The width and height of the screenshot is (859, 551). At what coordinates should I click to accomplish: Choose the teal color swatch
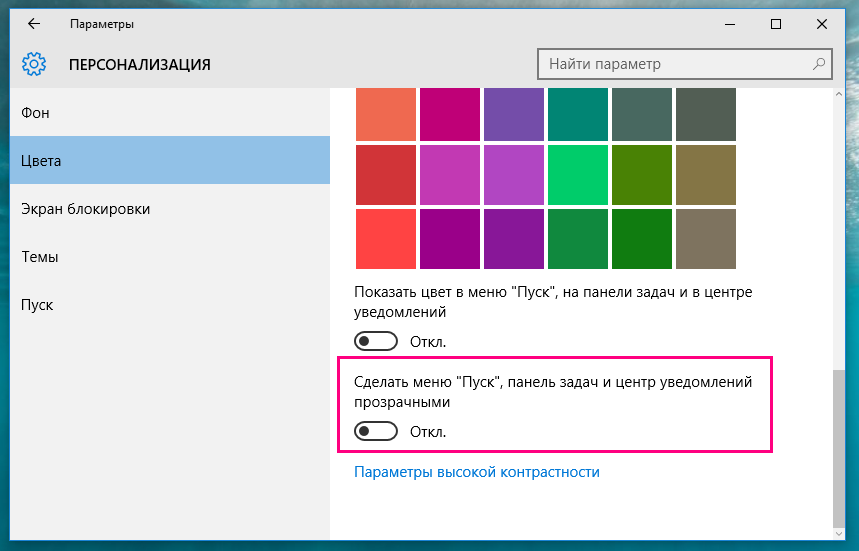578,114
